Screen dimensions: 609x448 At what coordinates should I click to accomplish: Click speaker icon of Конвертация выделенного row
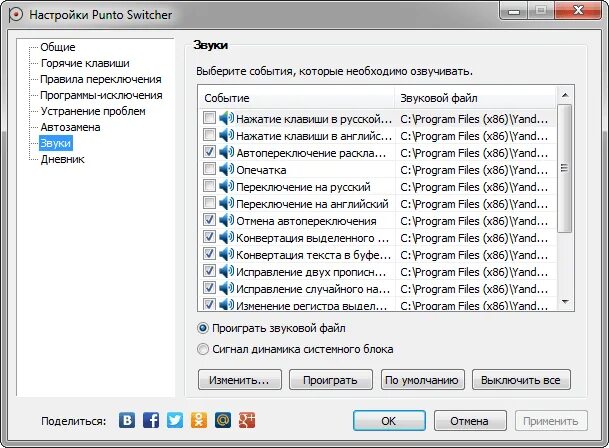click(226, 237)
